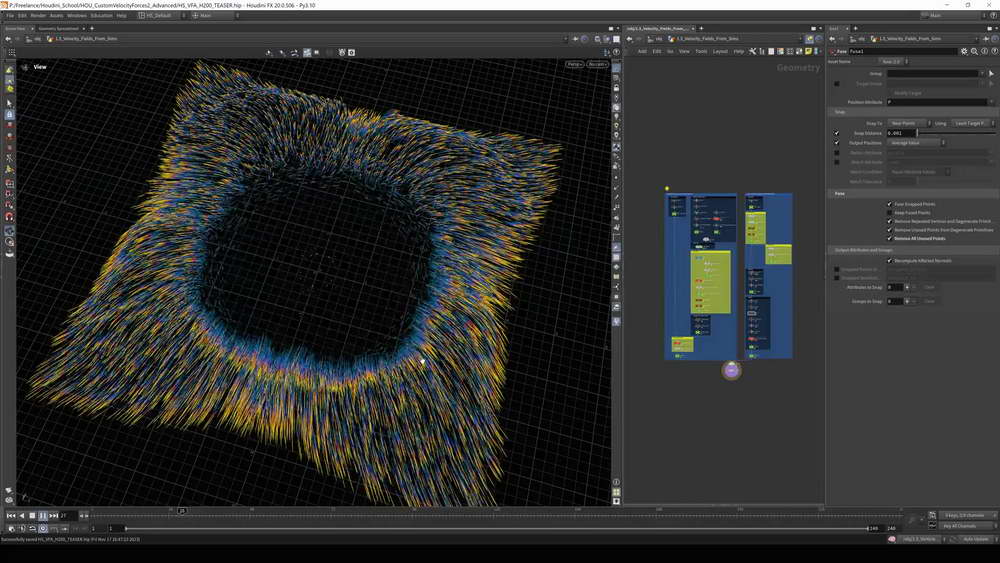Image resolution: width=1000 pixels, height=563 pixels.
Task: Expand the Persp camera menu in viewport
Action: pyautogui.click(x=574, y=64)
